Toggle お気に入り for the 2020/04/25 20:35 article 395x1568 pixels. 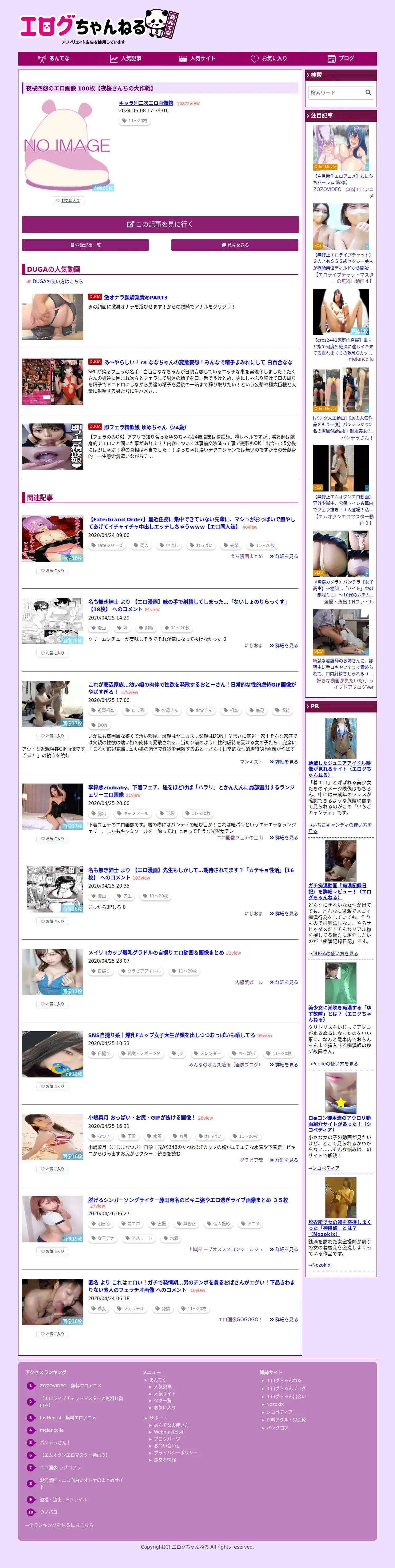52,921
